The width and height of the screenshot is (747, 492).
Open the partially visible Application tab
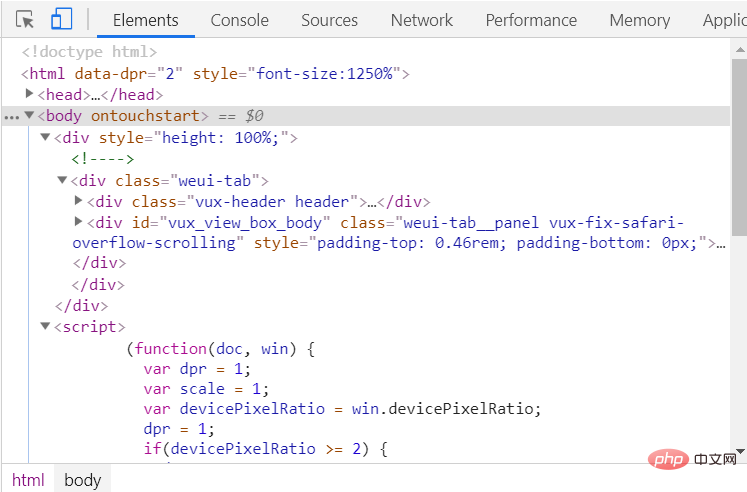724,20
